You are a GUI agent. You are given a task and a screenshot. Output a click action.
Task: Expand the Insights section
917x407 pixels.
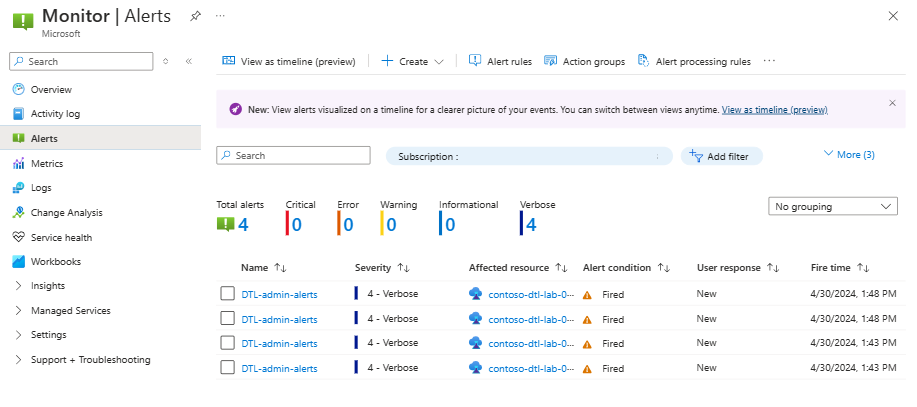[19, 286]
